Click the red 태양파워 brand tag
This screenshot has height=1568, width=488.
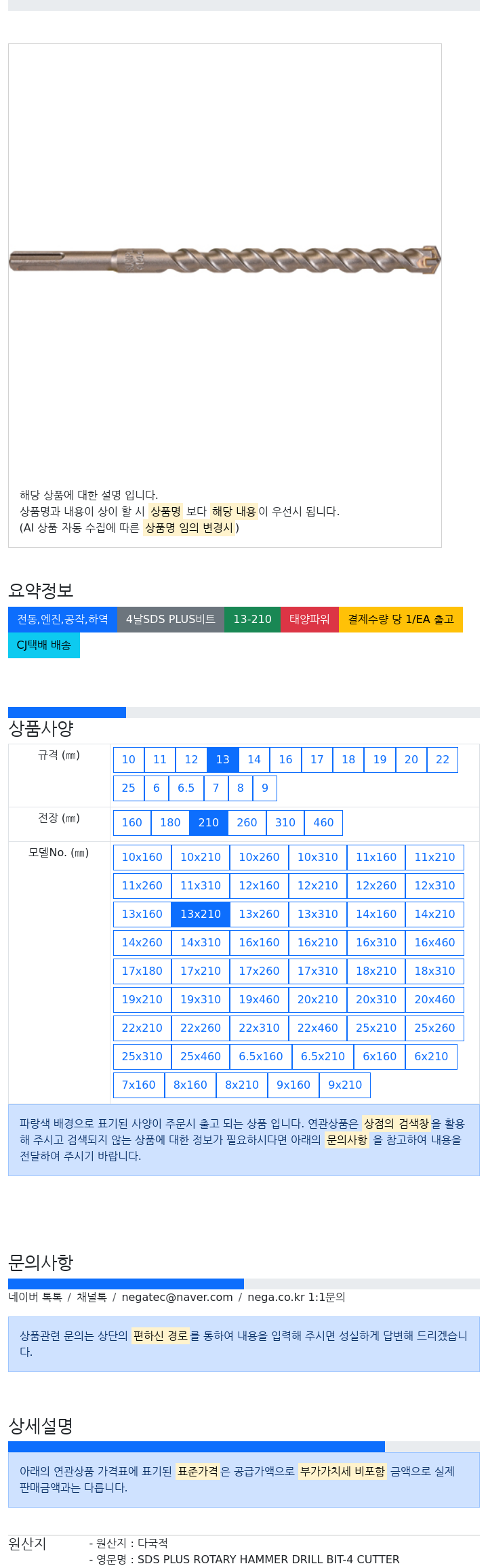coord(310,620)
